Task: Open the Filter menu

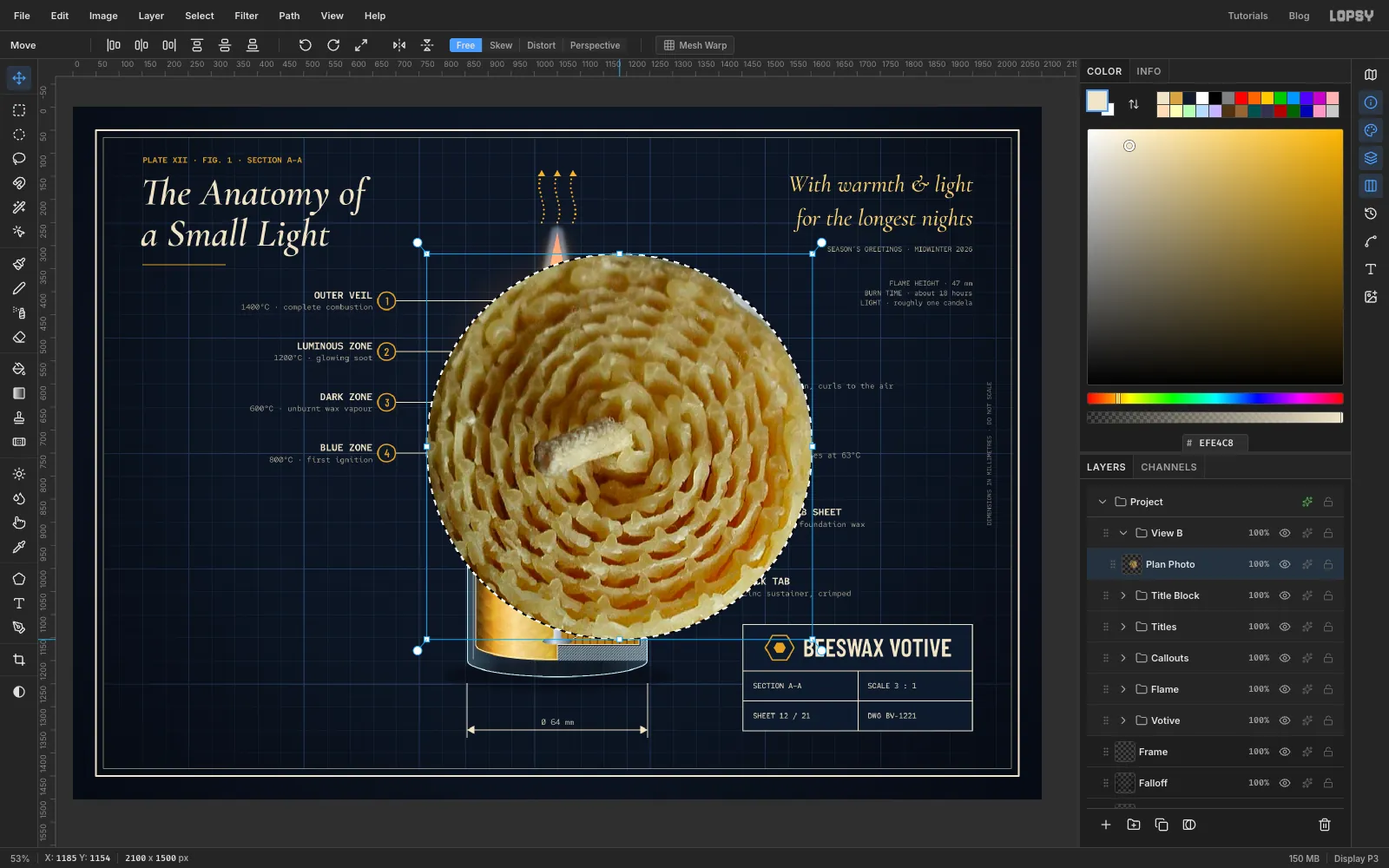Action: (247, 16)
